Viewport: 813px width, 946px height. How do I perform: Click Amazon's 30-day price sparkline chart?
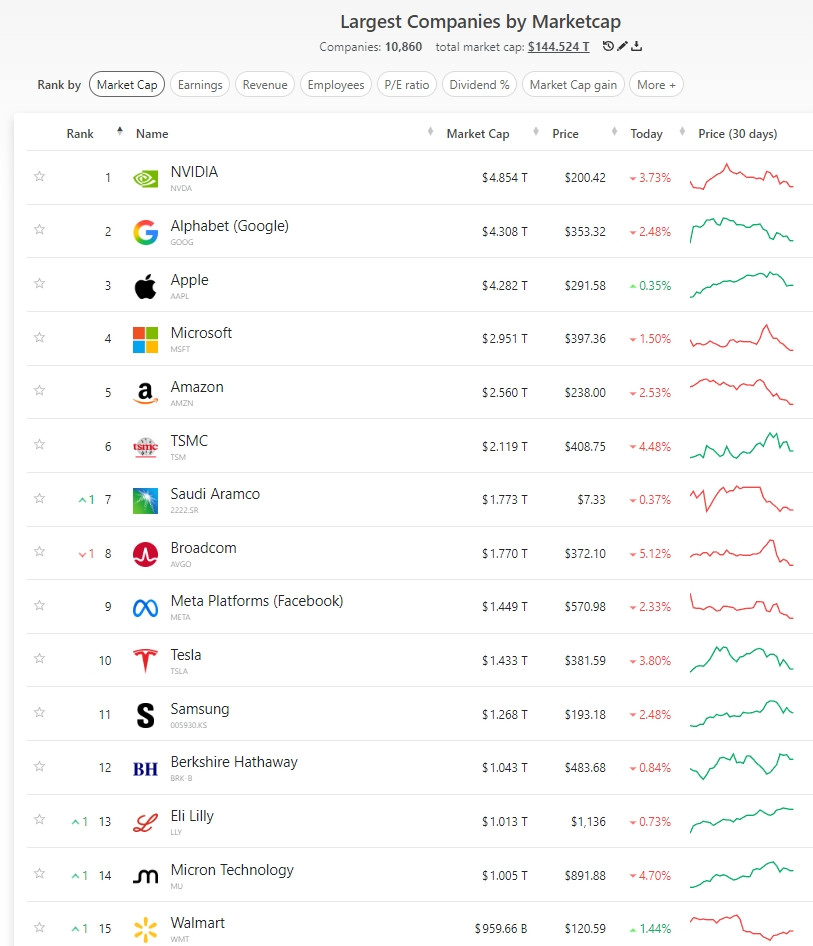pos(741,392)
